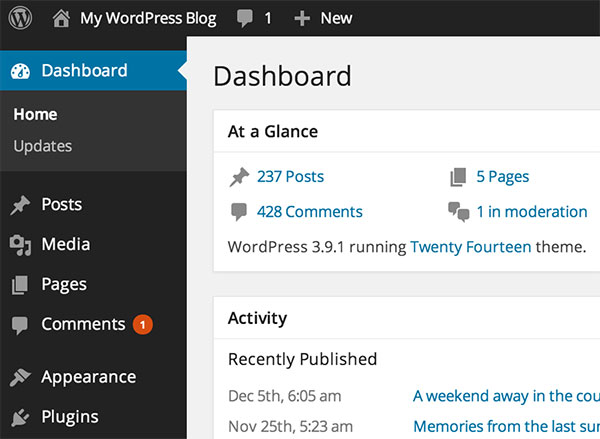Click the Posts pushpin icon in sidebar
The image size is (600, 439).
pos(20,205)
